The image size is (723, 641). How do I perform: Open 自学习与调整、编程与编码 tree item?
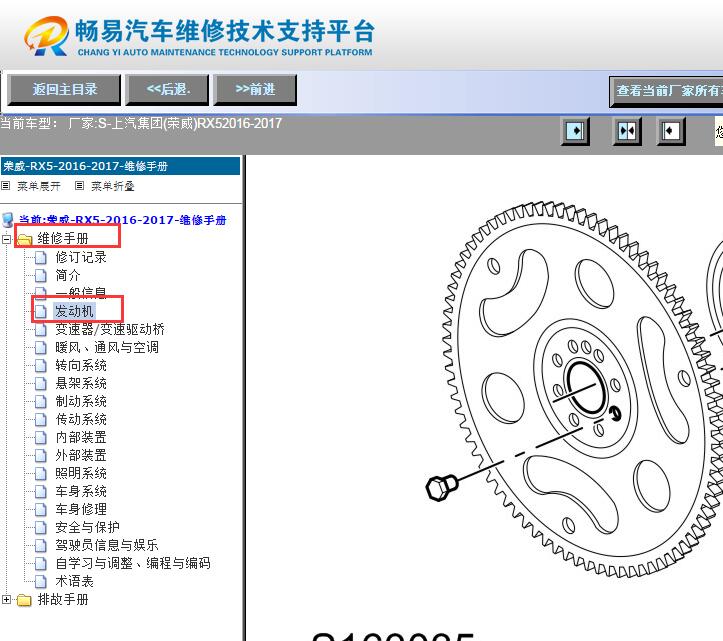(133, 563)
